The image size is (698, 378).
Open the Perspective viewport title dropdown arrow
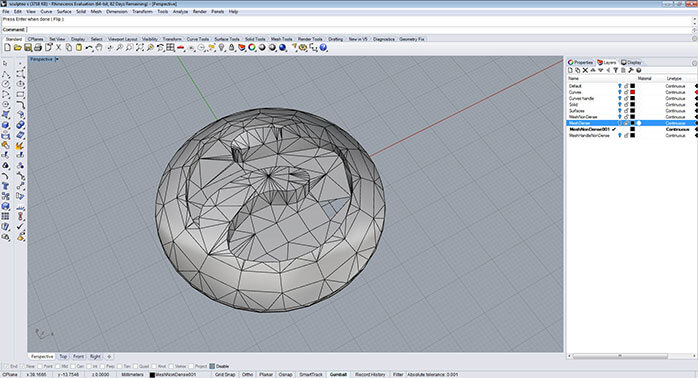57,59
